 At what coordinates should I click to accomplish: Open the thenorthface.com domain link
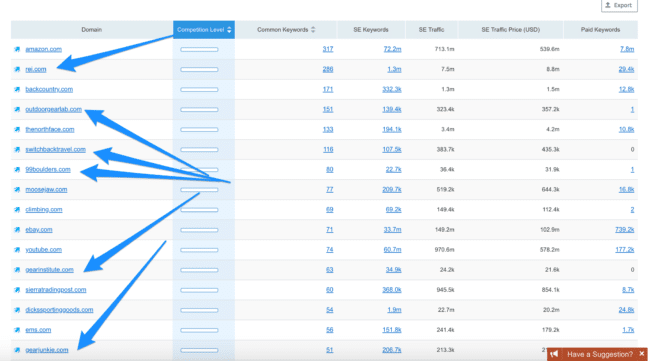(x=50, y=130)
